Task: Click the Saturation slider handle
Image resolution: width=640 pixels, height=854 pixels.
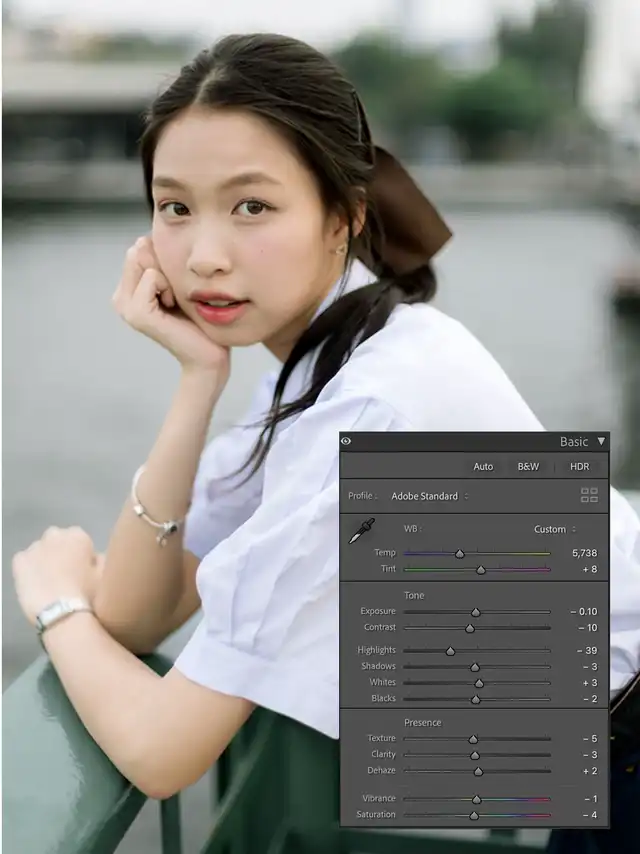Action: pos(474,815)
